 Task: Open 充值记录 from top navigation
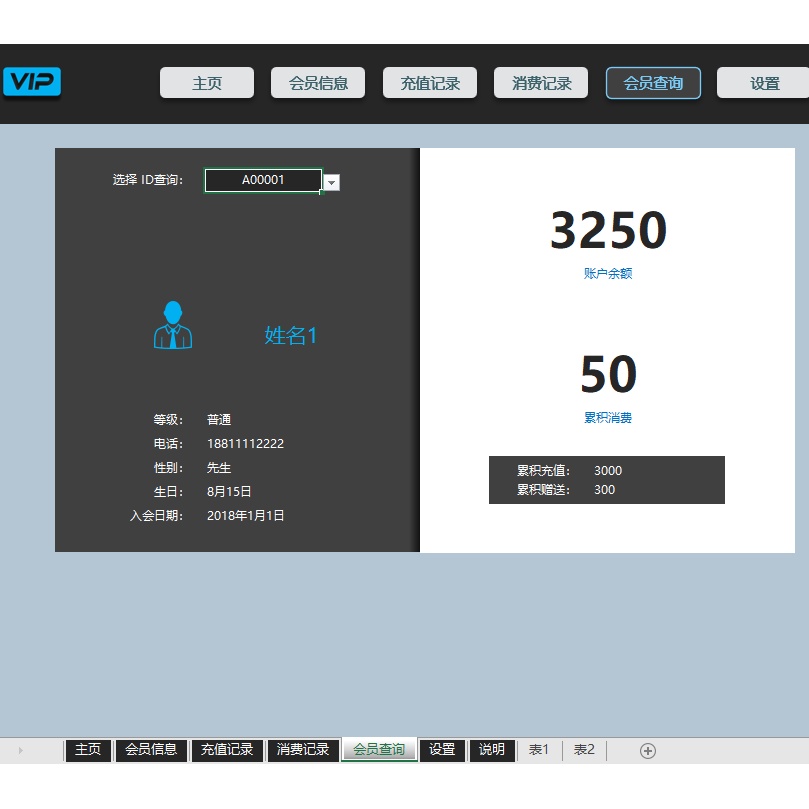pos(430,83)
